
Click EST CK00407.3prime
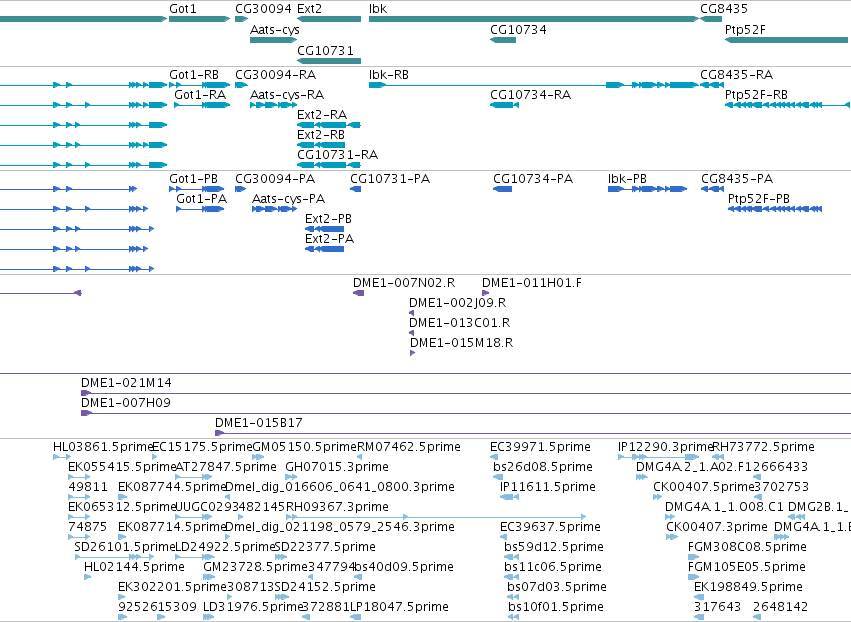click(716, 528)
